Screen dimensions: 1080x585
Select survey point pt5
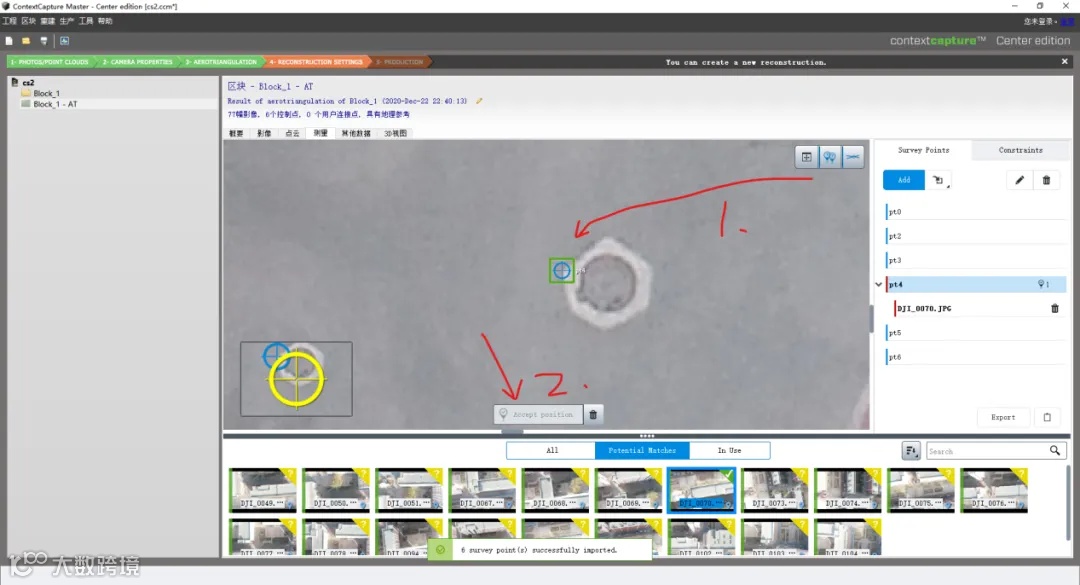point(976,333)
